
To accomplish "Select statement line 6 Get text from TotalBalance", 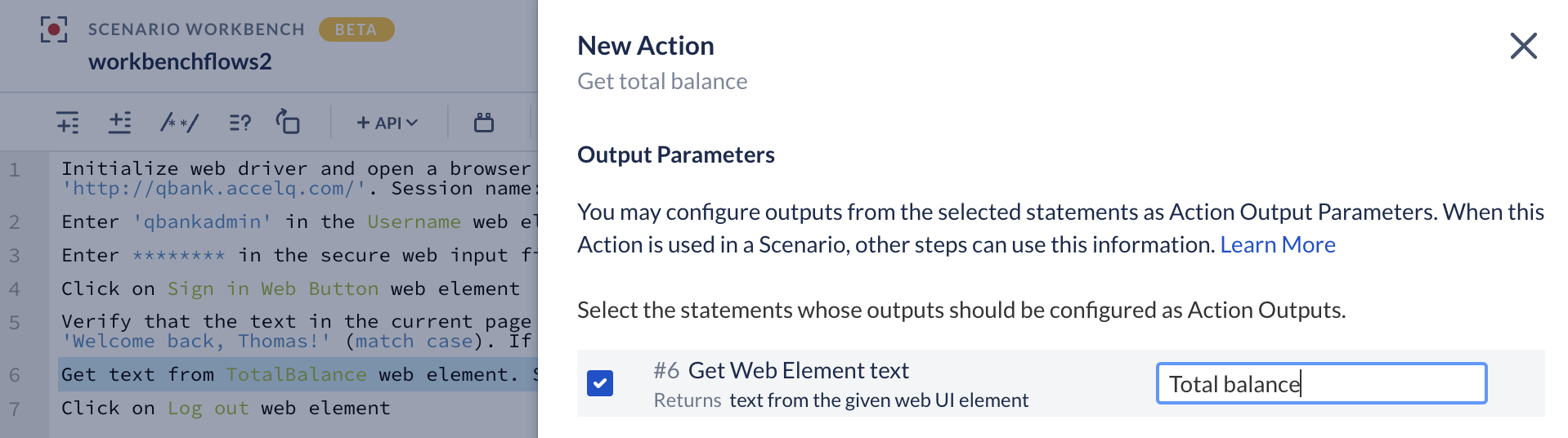I will tap(298, 374).
